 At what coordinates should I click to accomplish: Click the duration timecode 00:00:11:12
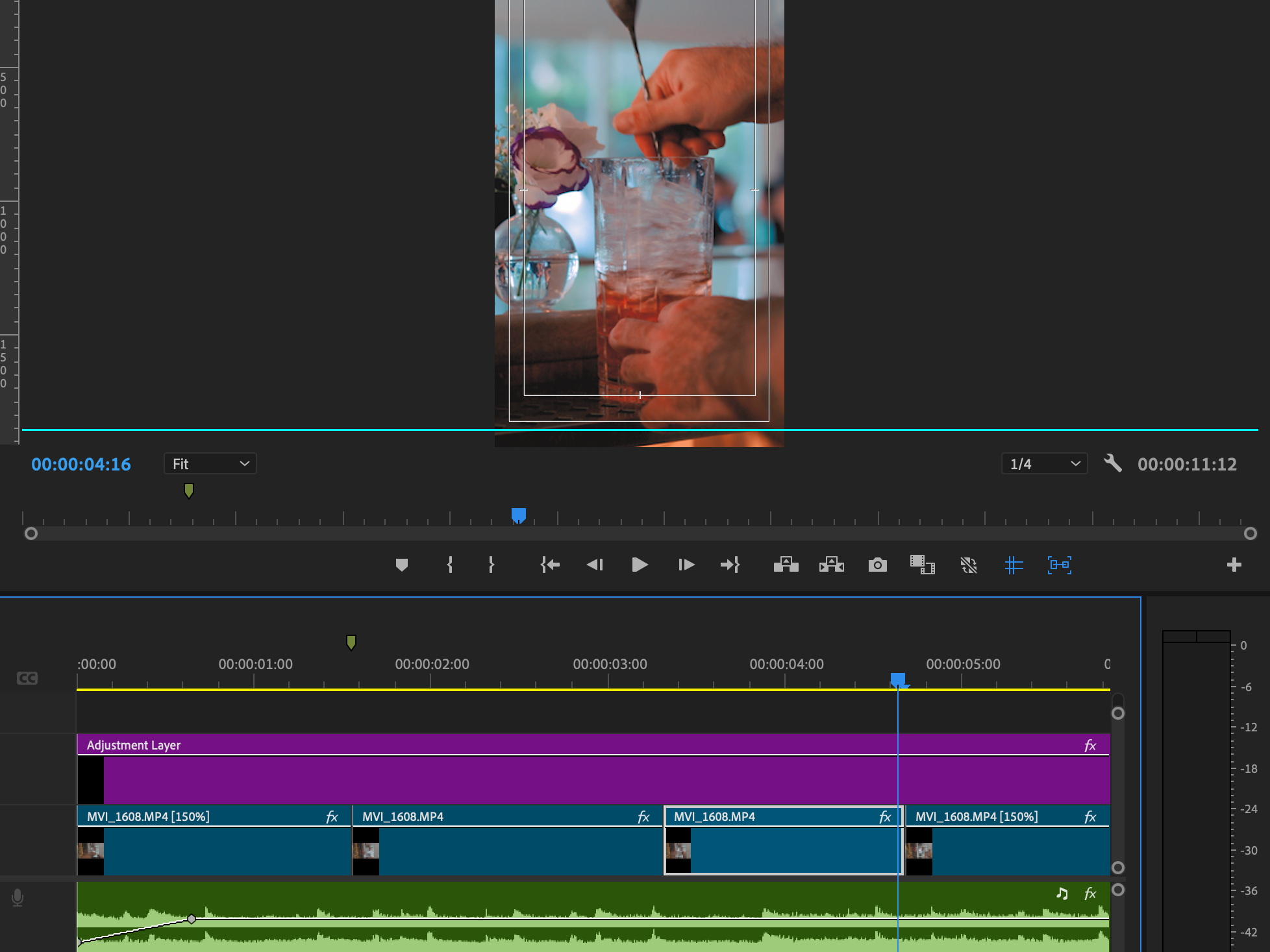pos(1187,465)
